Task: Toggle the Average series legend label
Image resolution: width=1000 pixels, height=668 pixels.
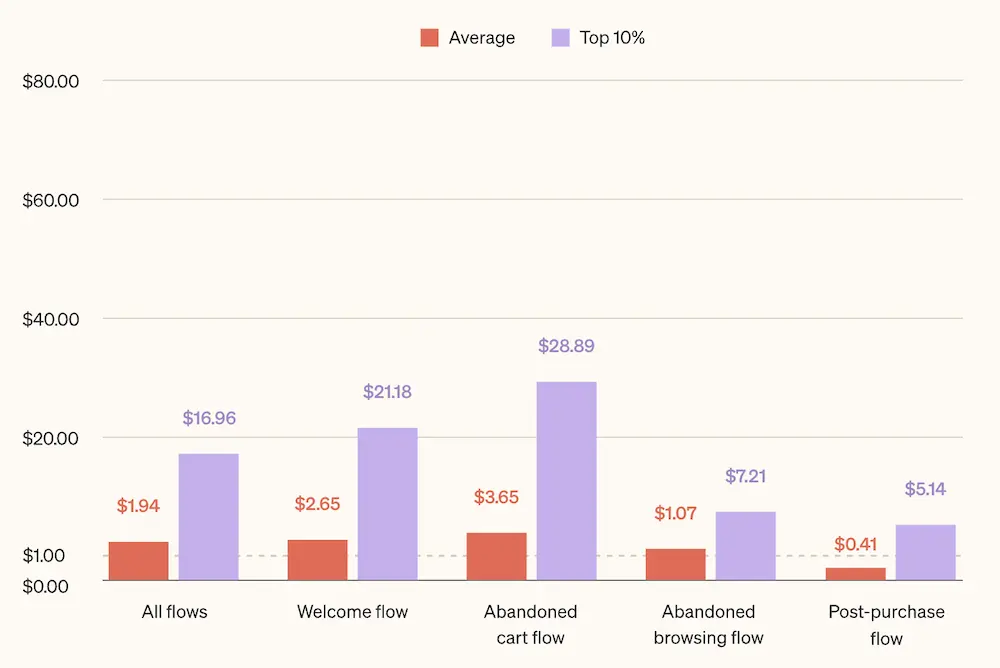Action: pyautogui.click(x=481, y=38)
